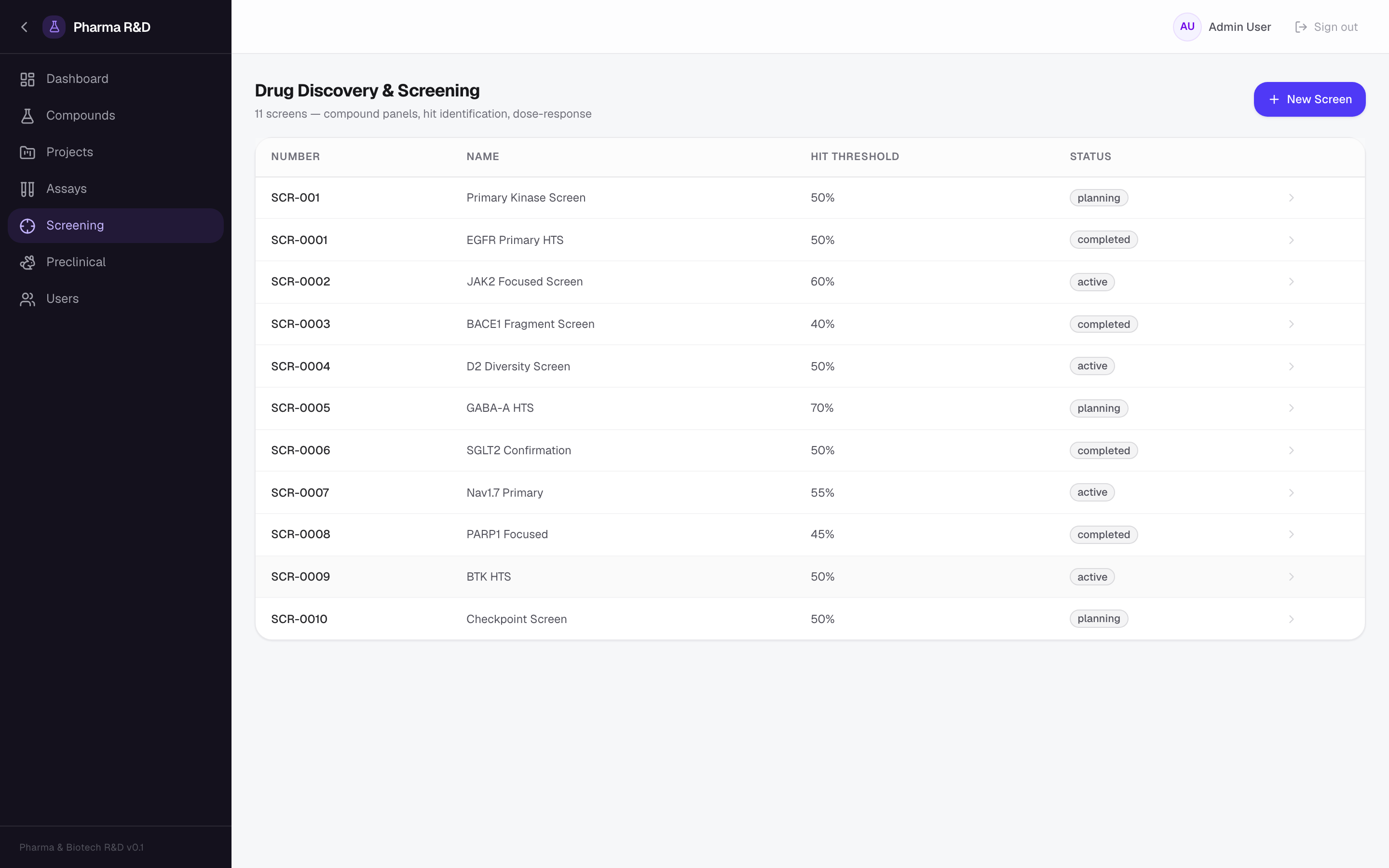
Task: Click the 45% hit threshold value
Action: coord(822,534)
